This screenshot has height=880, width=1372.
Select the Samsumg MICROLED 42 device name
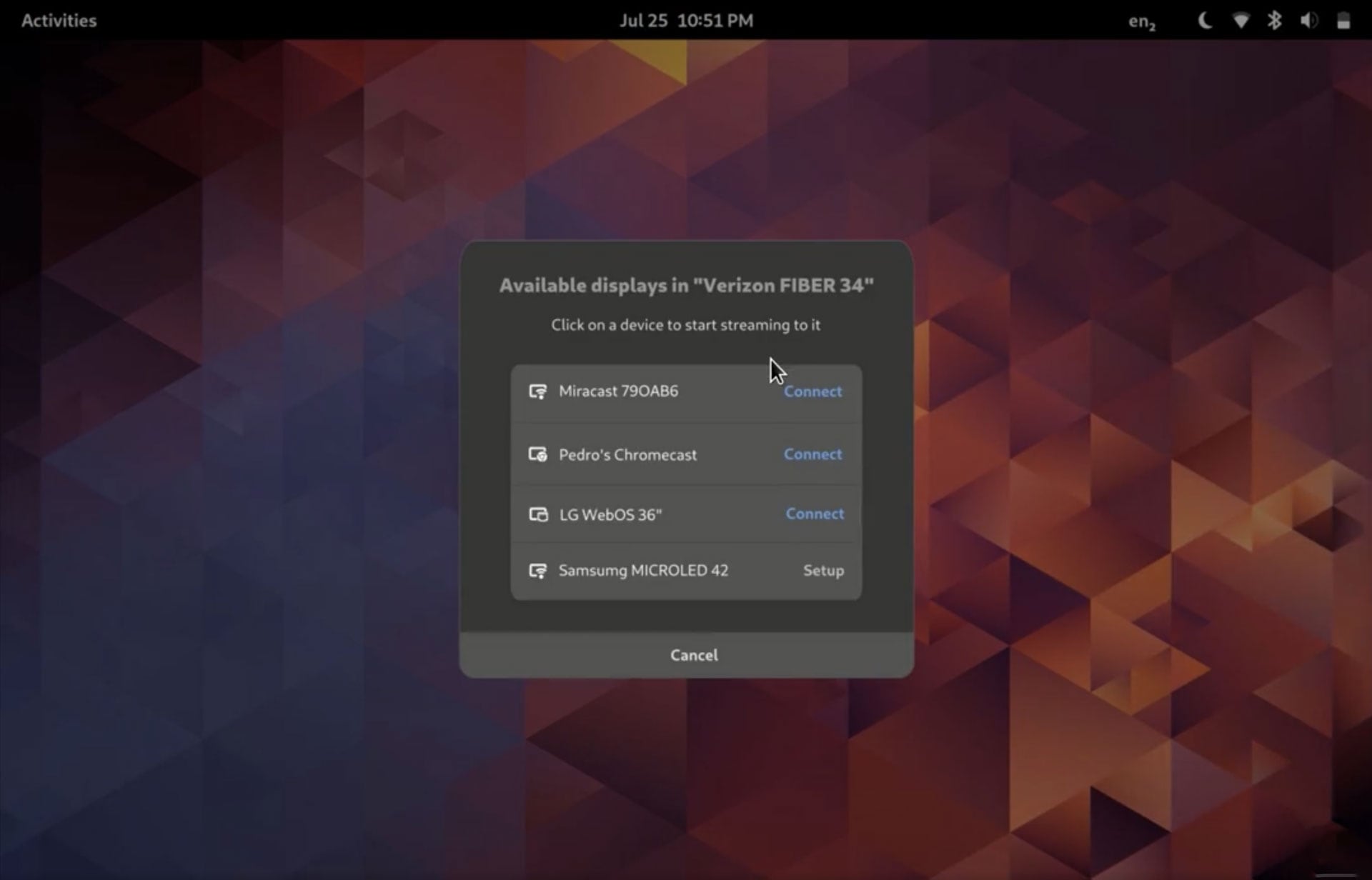[643, 571]
